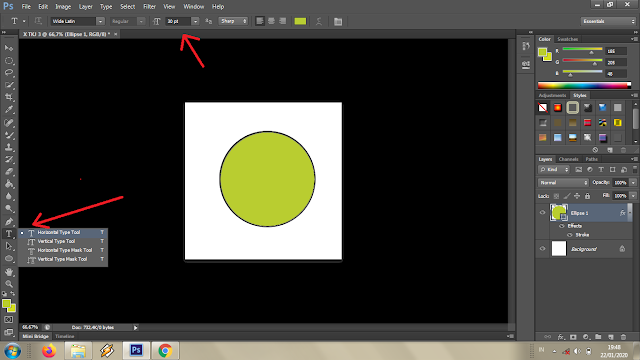The height and width of the screenshot is (360, 640).
Task: Hide the Ellipse 1 layer
Action: pyautogui.click(x=542, y=212)
